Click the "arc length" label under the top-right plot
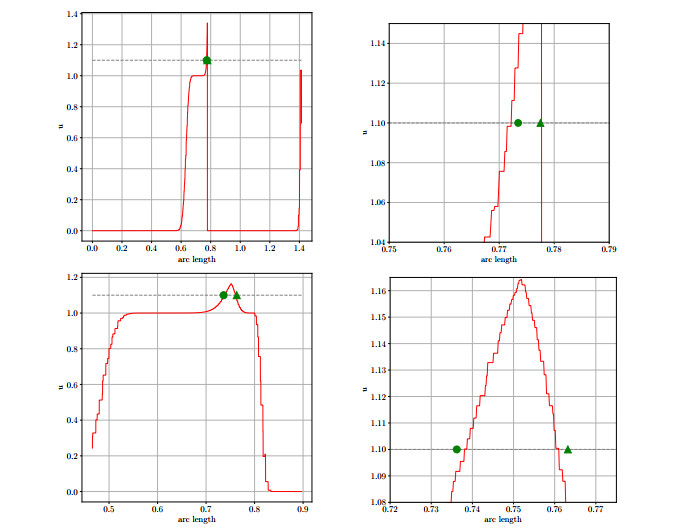Image resolution: width=692 pixels, height=528 pixels. tap(499, 259)
